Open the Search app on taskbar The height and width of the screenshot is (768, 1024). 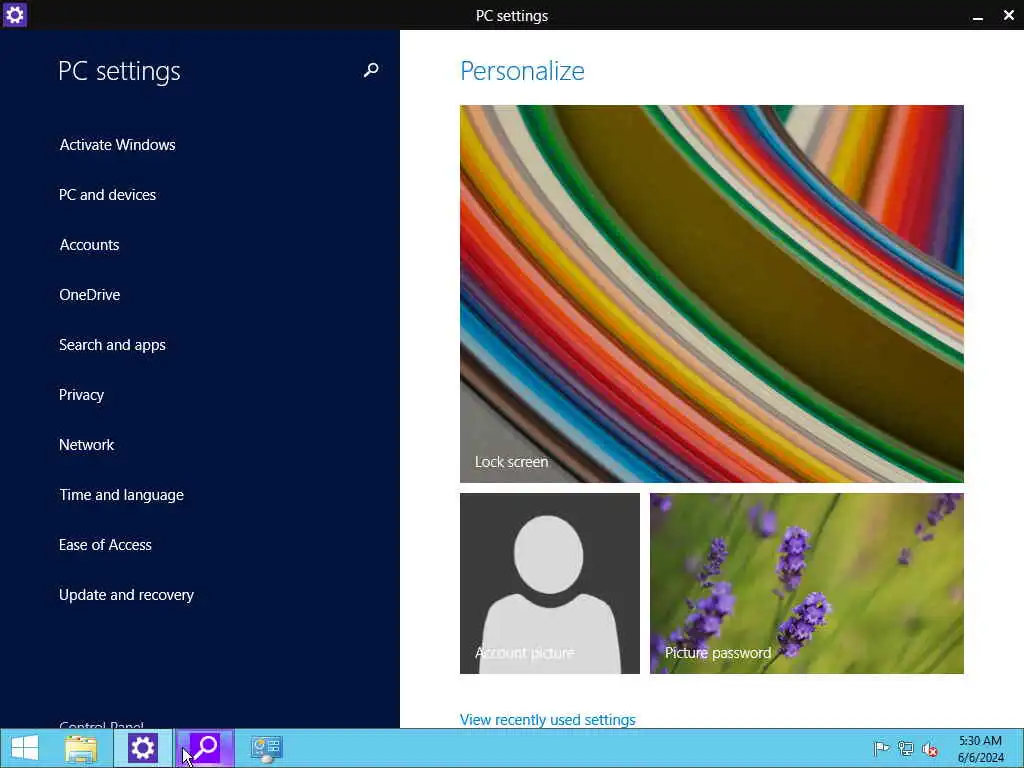pyautogui.click(x=204, y=748)
